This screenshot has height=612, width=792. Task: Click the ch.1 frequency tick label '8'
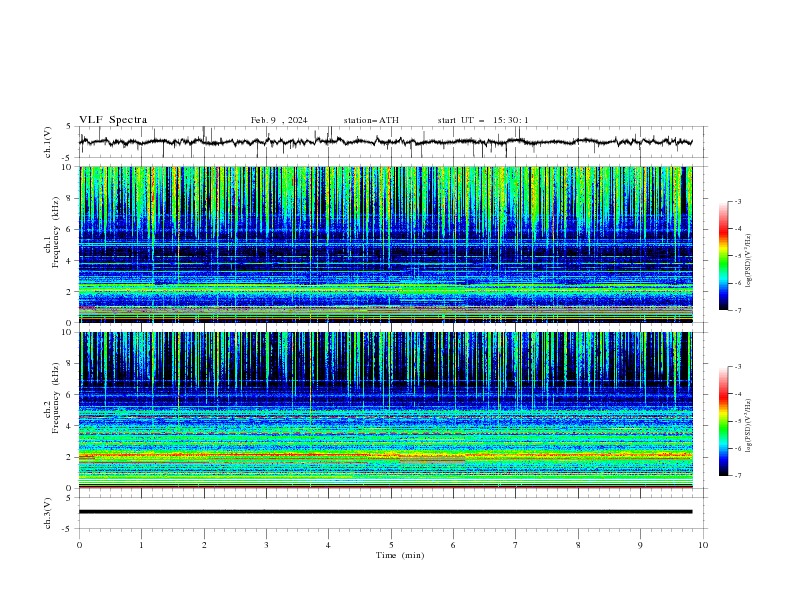[70, 198]
